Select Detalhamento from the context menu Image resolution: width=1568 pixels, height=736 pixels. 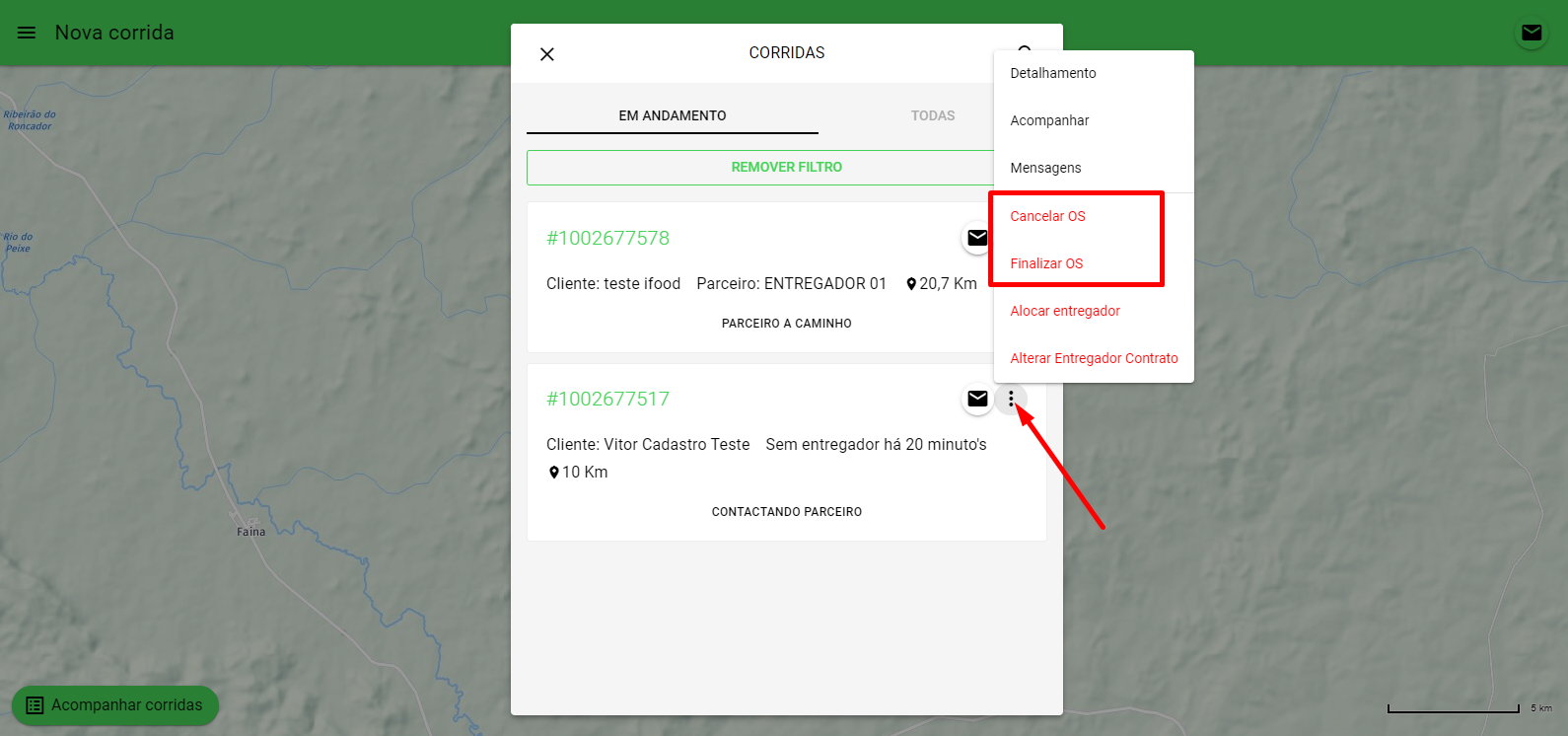pyautogui.click(x=1094, y=73)
